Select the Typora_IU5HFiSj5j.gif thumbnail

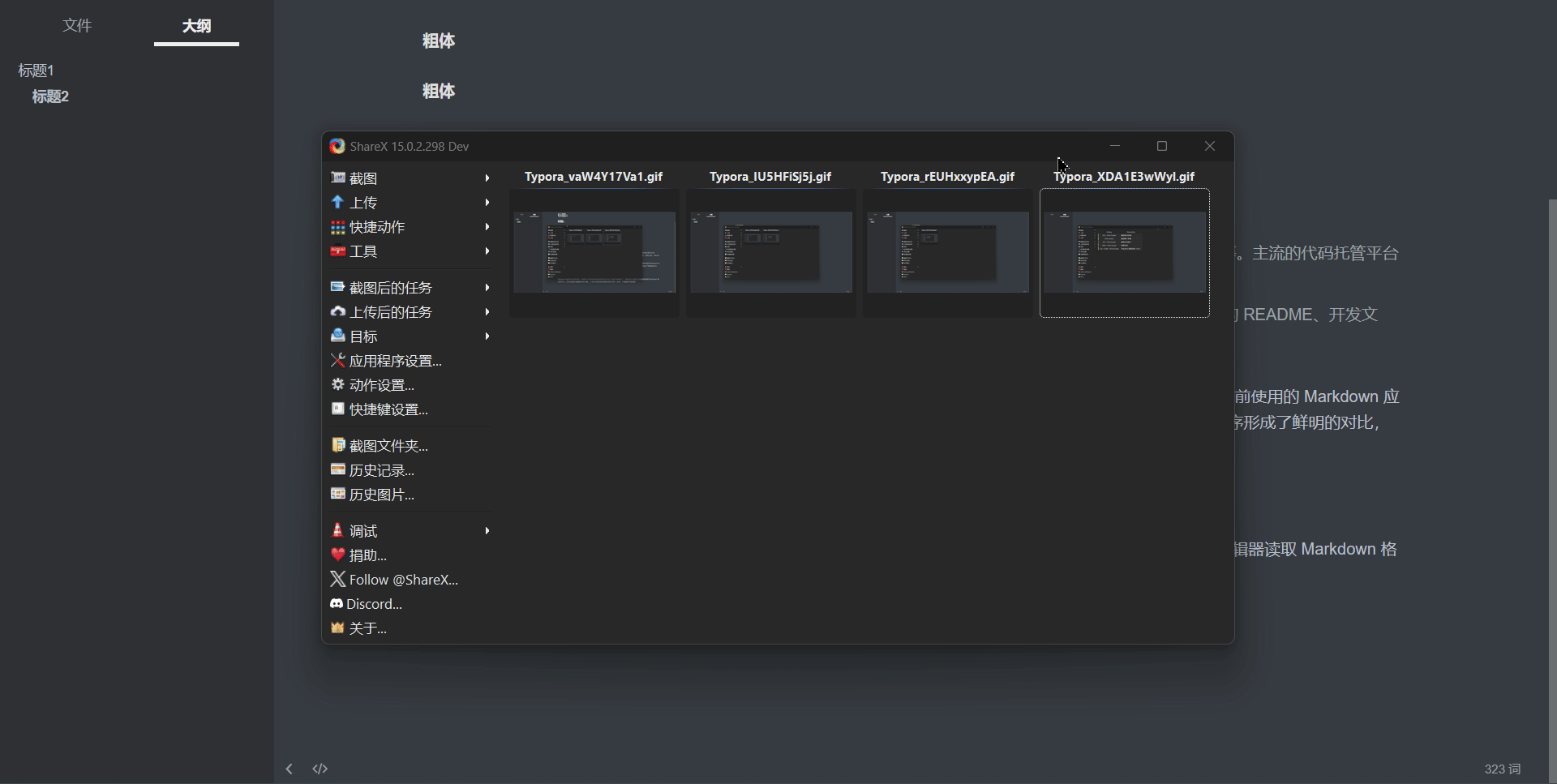coord(771,252)
